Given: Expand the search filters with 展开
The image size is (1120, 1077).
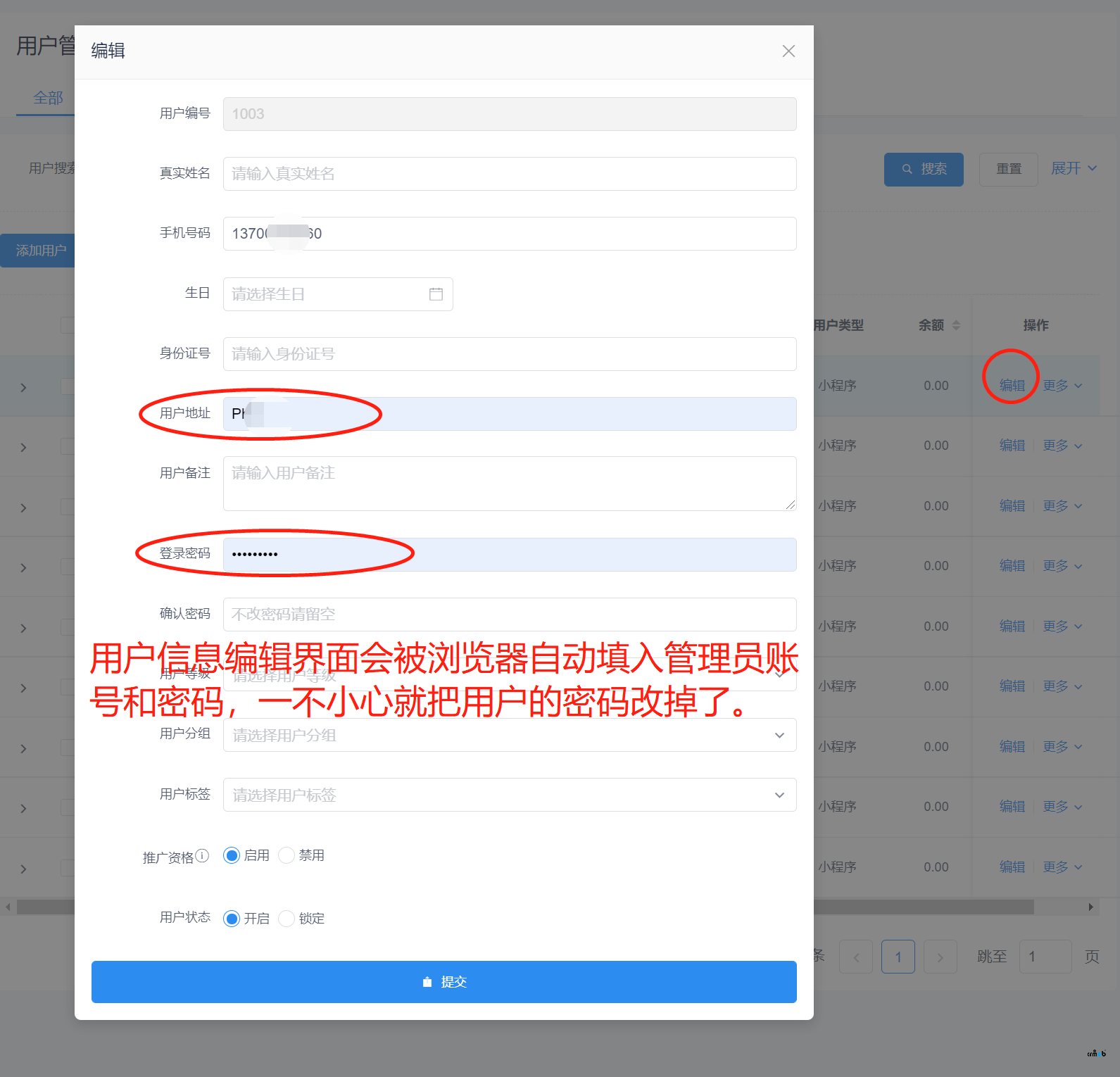Looking at the screenshot, I should point(1074,168).
